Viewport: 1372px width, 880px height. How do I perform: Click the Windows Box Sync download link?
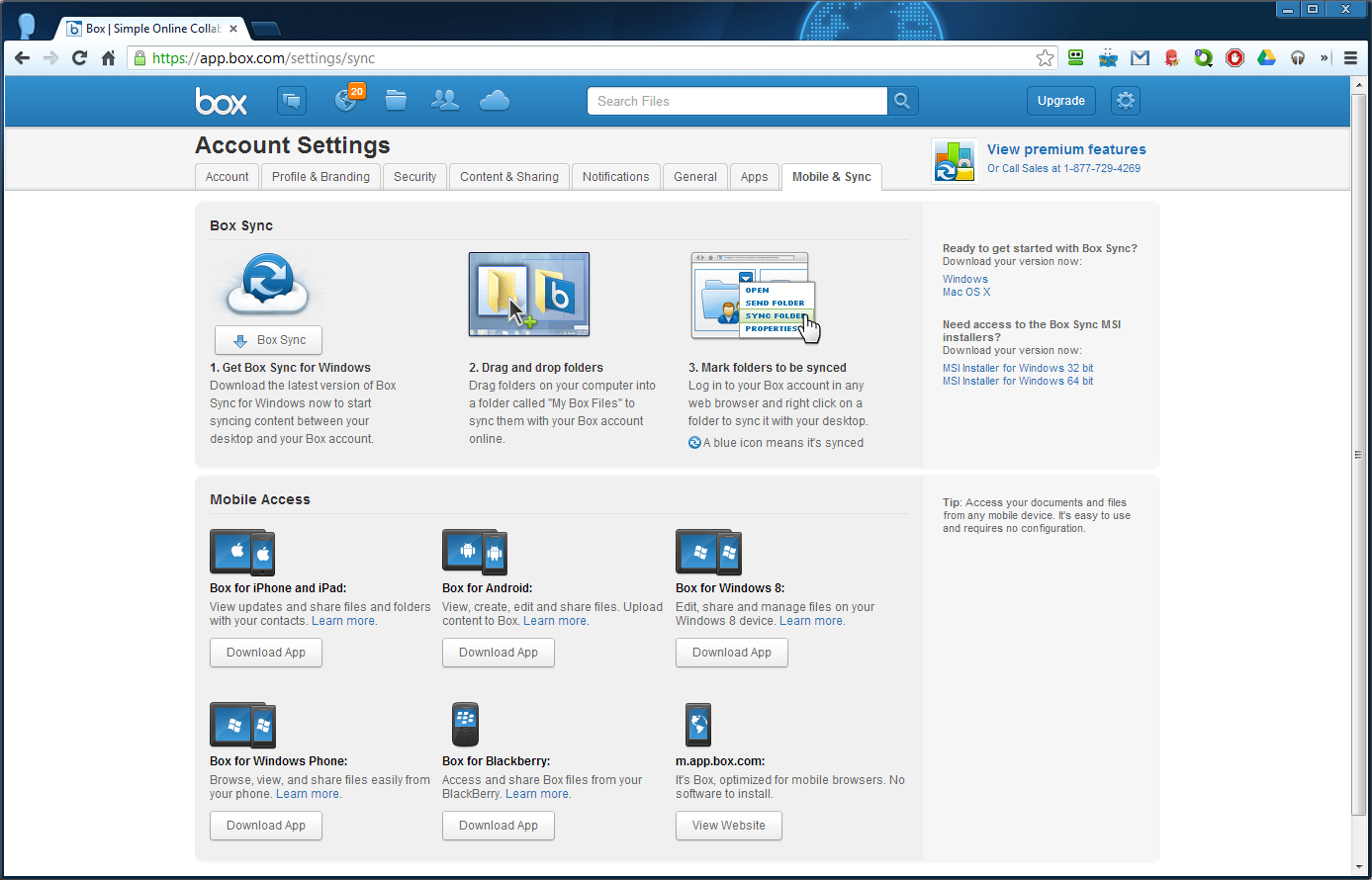pyautogui.click(x=965, y=279)
